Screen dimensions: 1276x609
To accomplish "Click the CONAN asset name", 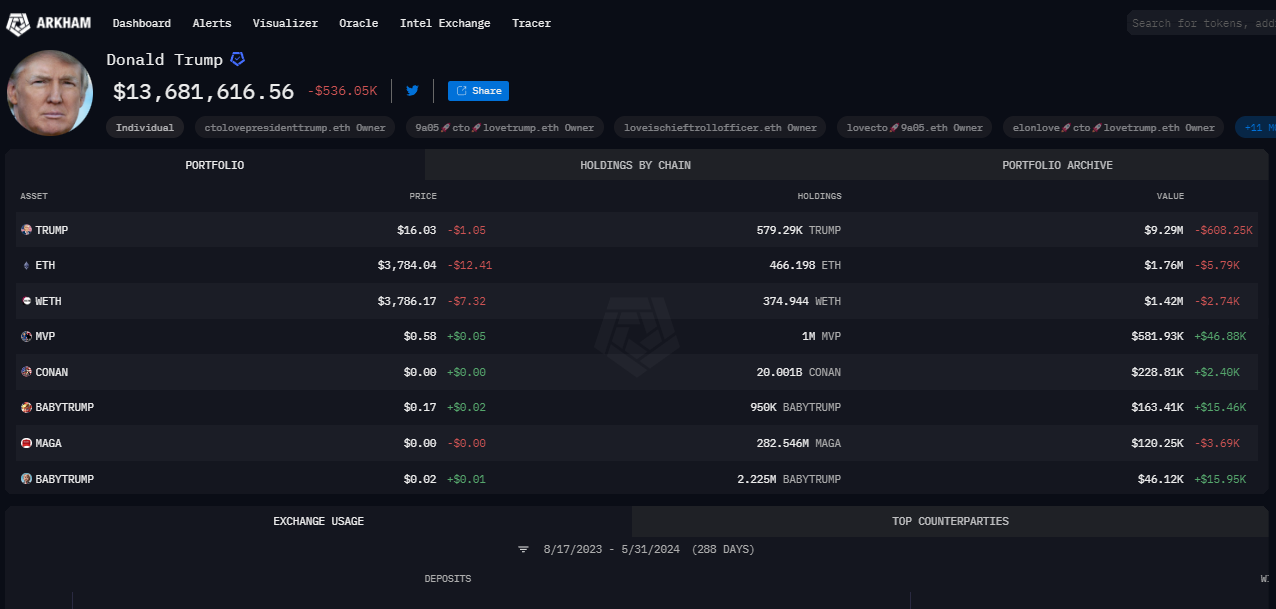I will 52,372.
